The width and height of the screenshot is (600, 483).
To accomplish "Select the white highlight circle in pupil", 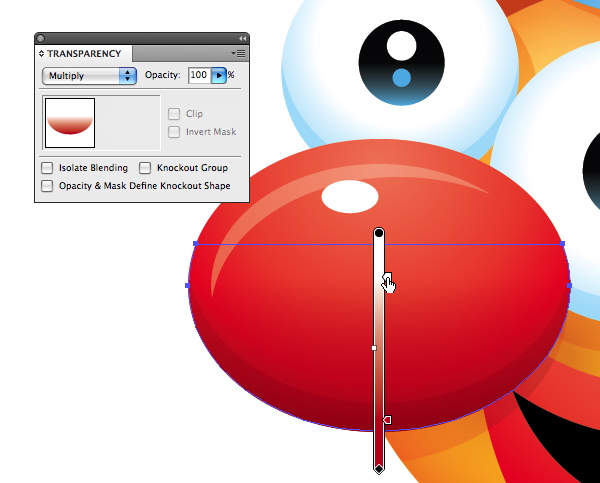I will tap(401, 46).
